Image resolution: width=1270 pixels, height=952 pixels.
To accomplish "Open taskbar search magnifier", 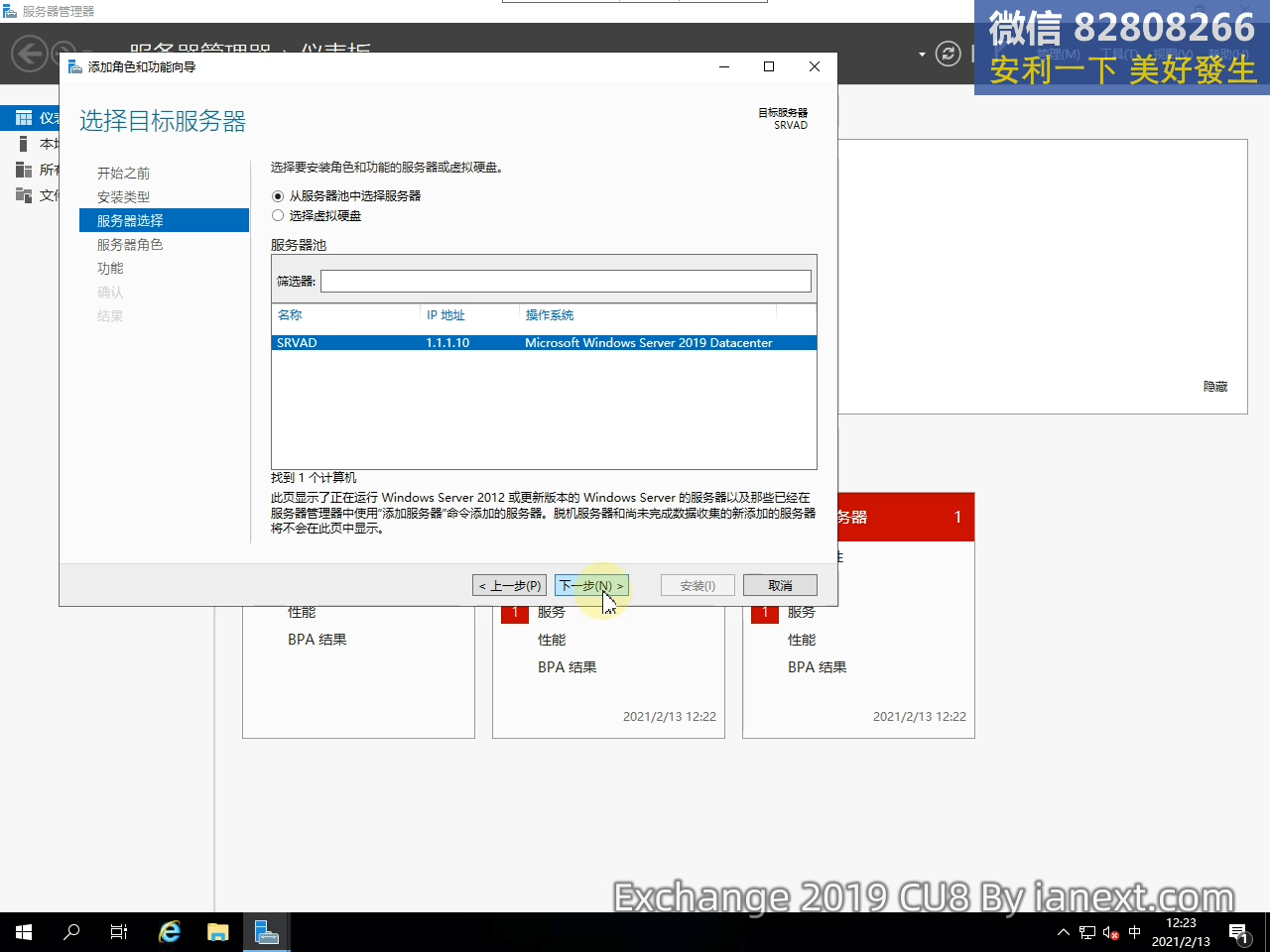I will [x=71, y=932].
